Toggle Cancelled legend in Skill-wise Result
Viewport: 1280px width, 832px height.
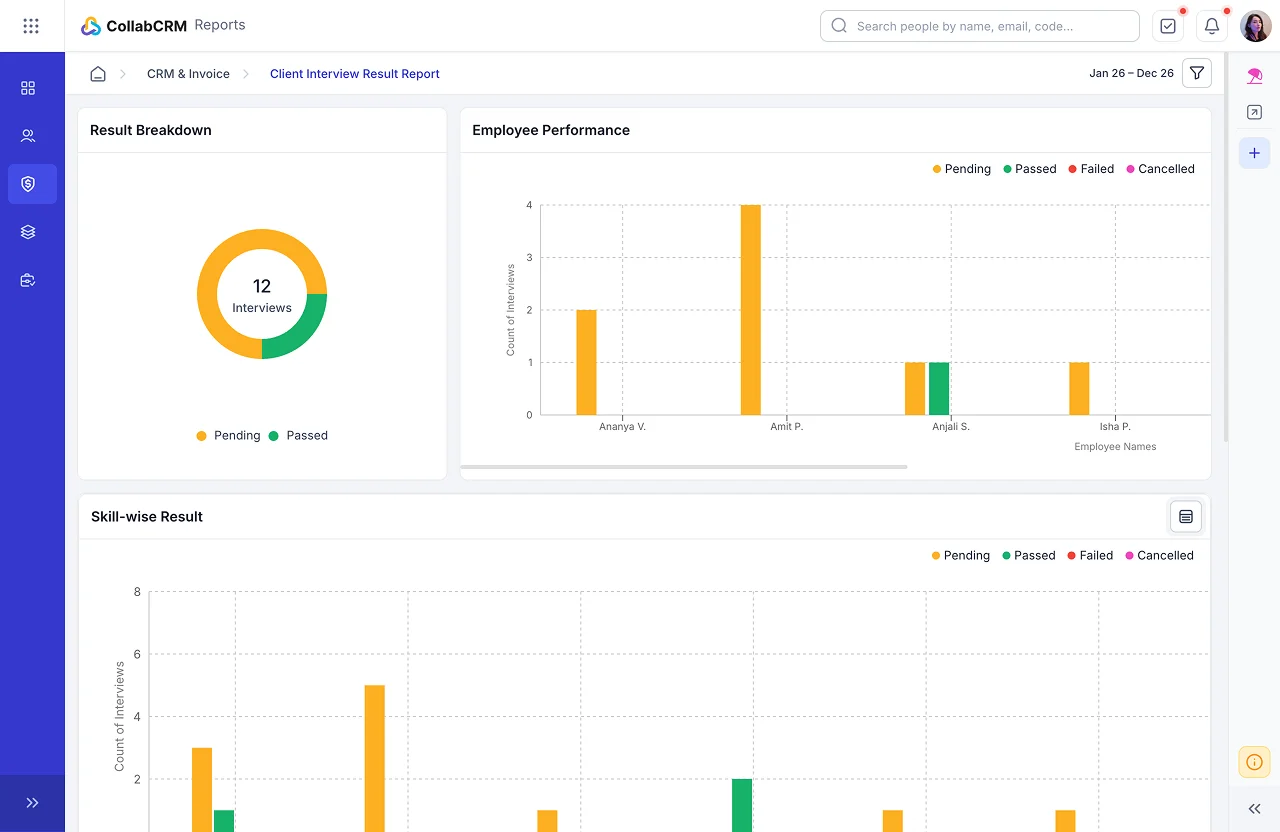click(1160, 555)
